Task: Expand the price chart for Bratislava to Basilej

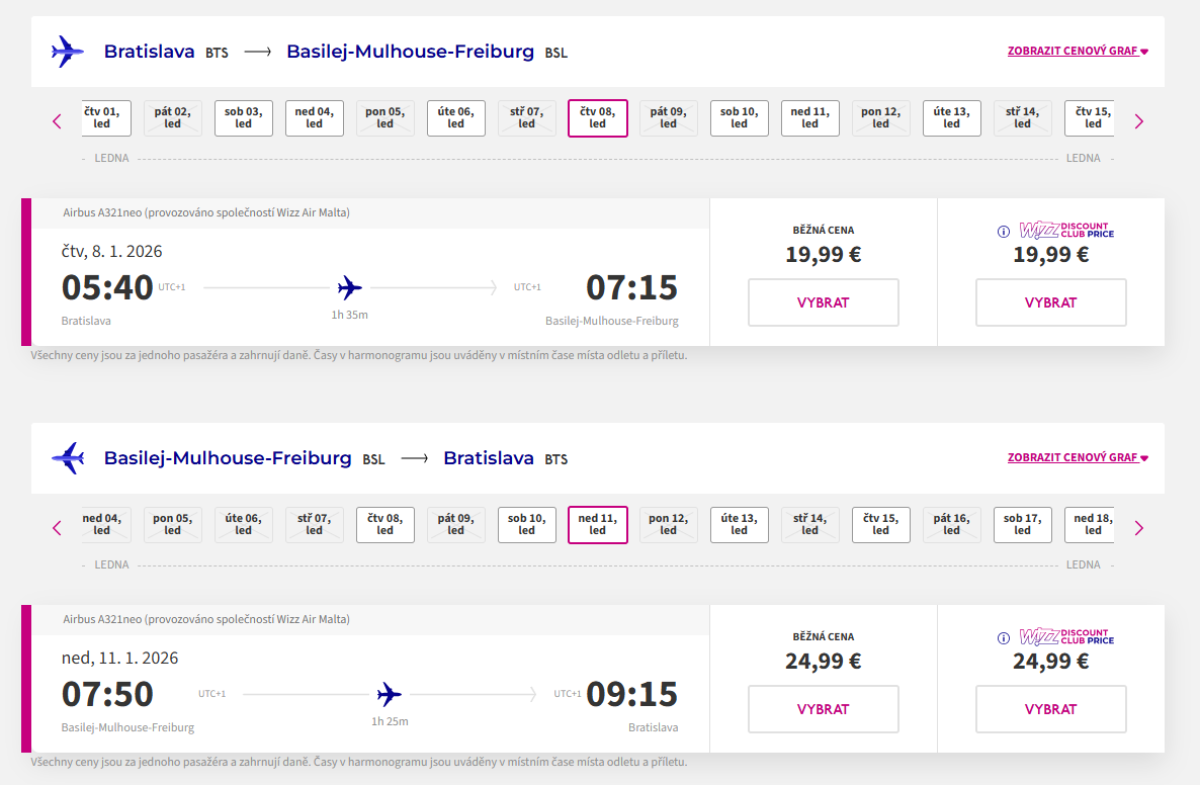Action: [x=1077, y=51]
